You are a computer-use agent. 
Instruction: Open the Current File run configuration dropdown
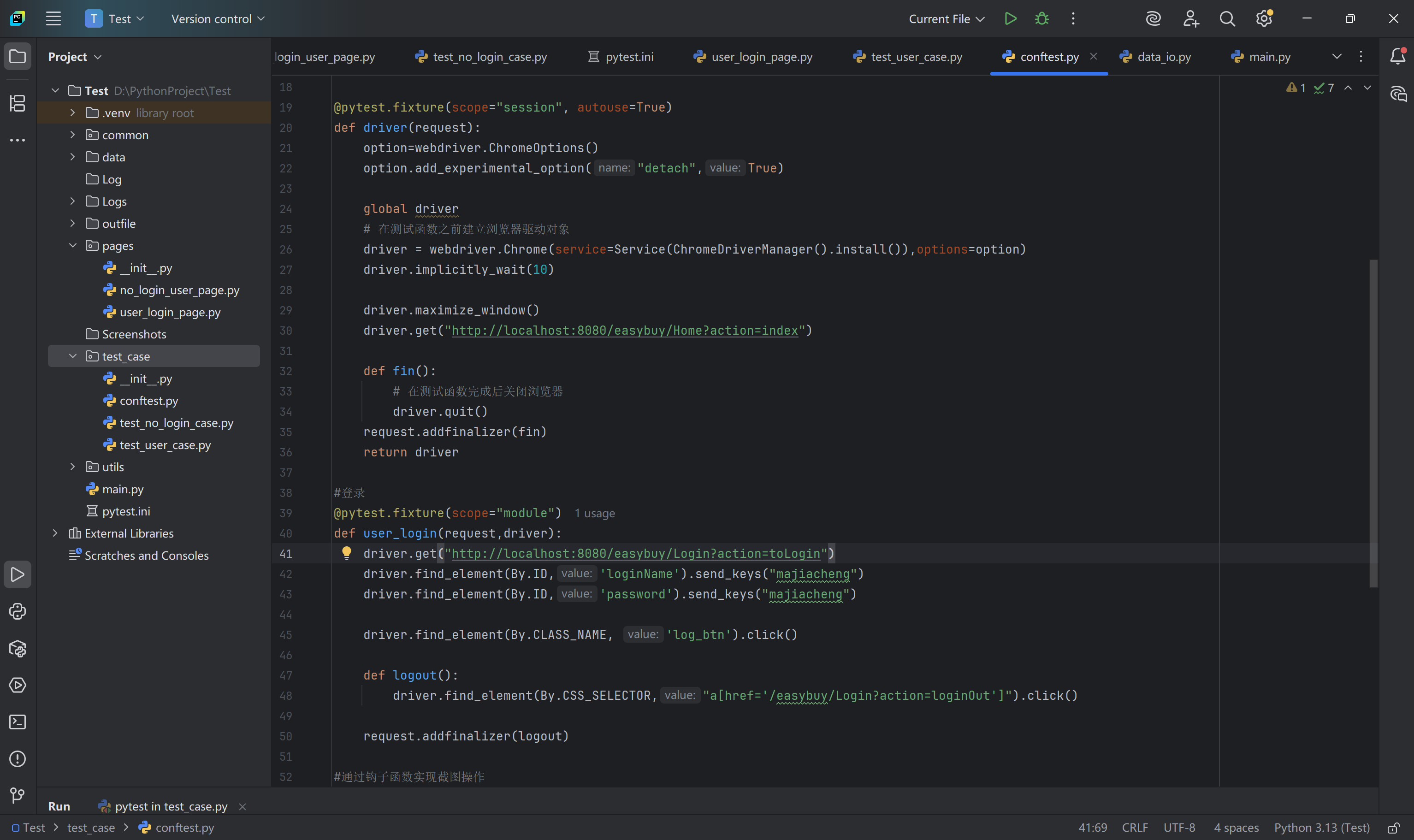pyautogui.click(x=947, y=19)
